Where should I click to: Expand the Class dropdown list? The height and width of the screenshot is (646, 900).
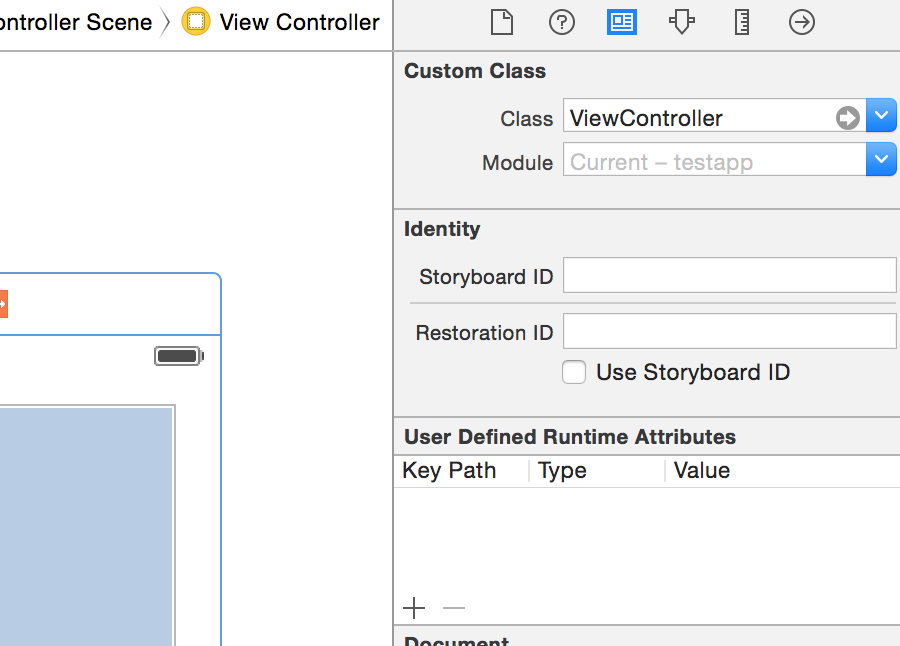[881, 117]
